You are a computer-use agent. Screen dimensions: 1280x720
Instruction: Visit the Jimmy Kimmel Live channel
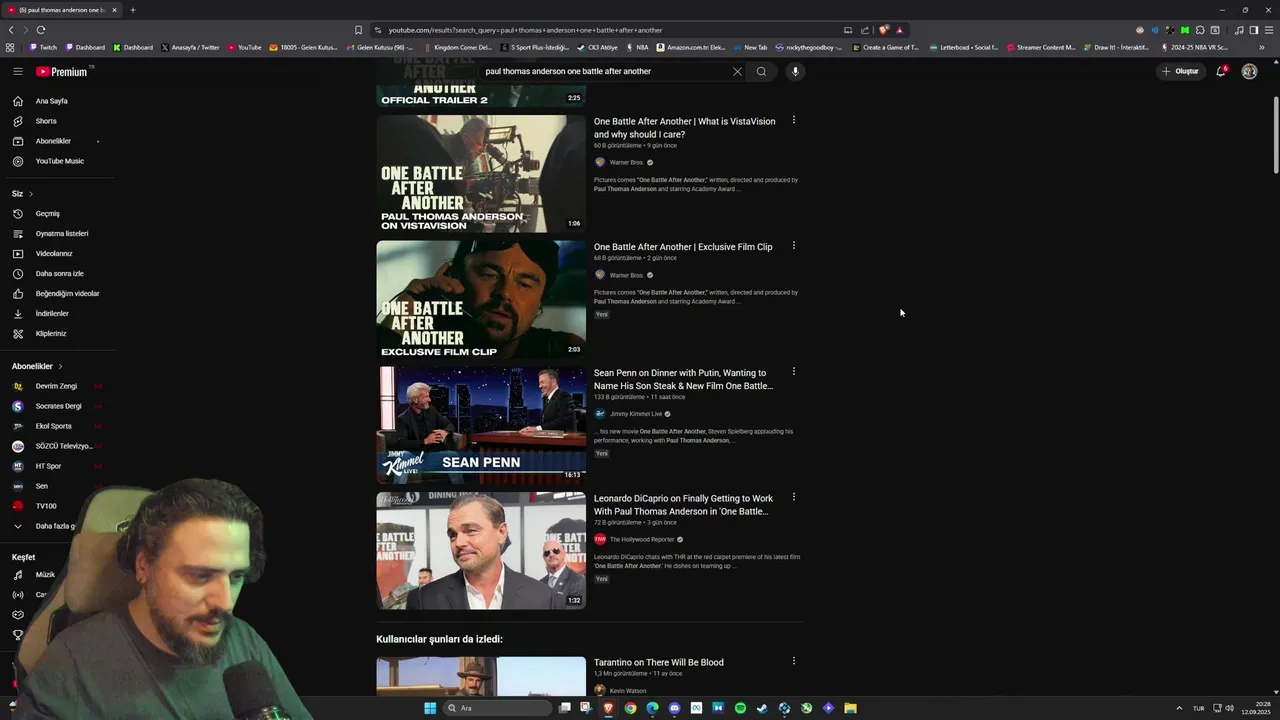(x=636, y=414)
